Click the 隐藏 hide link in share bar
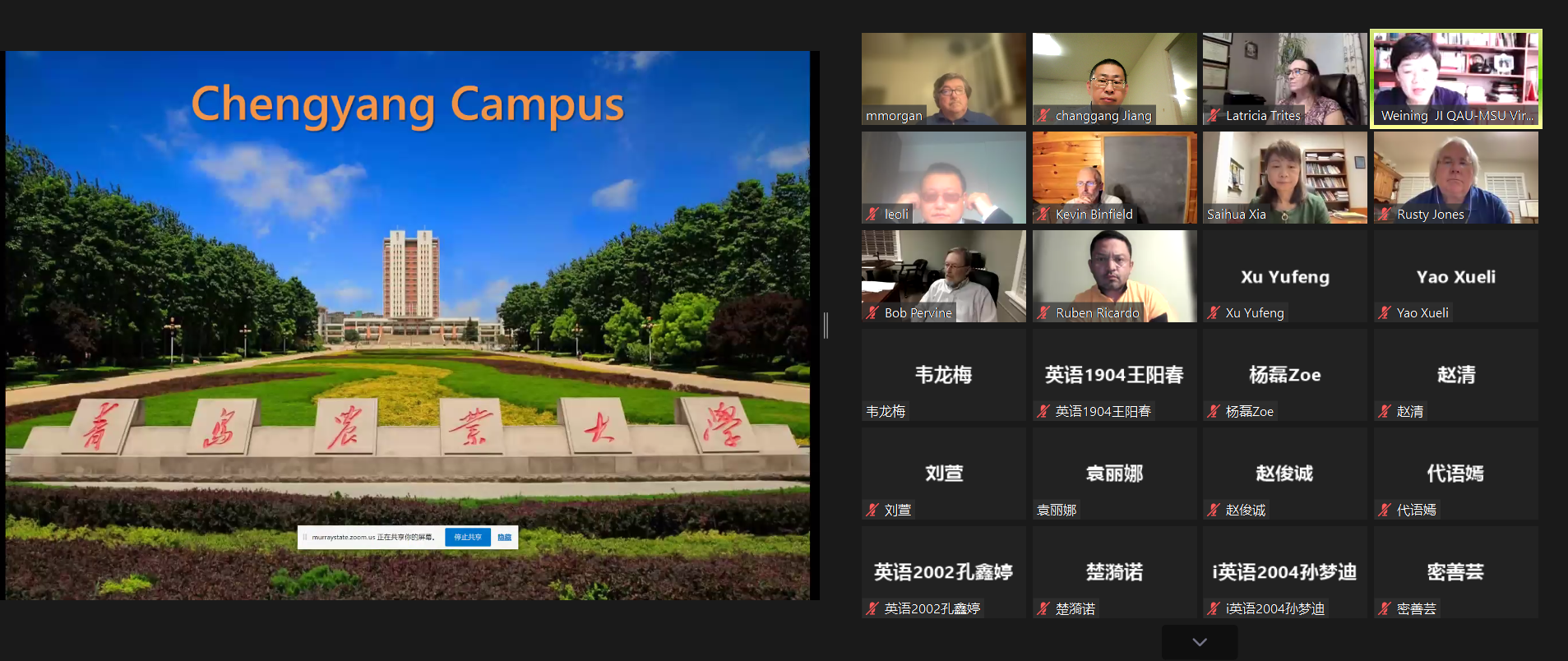The height and width of the screenshot is (661, 1568). [504, 537]
